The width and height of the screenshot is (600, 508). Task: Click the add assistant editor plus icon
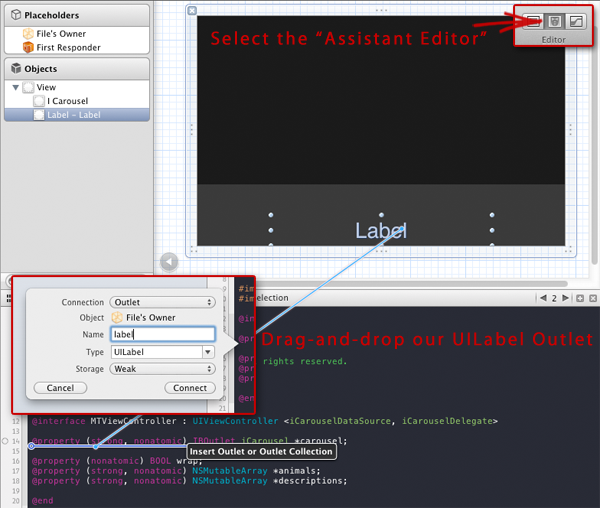pyautogui.click(x=579, y=299)
